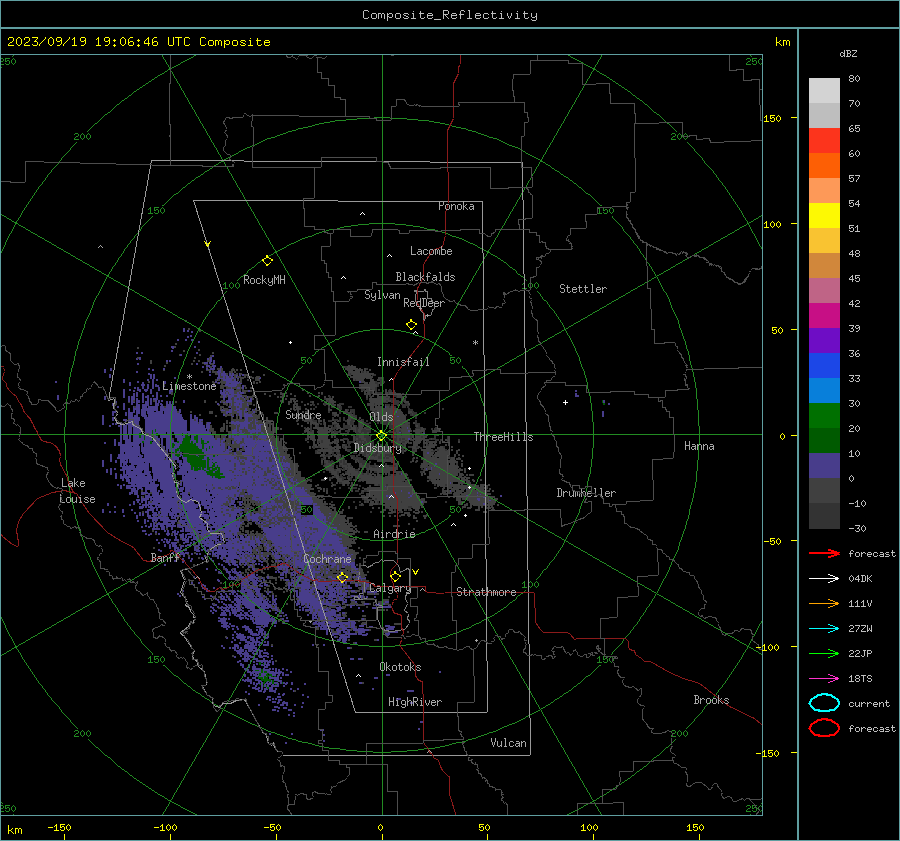The image size is (900, 841).
Task: Click the Ponoka city label
Action: [456, 206]
